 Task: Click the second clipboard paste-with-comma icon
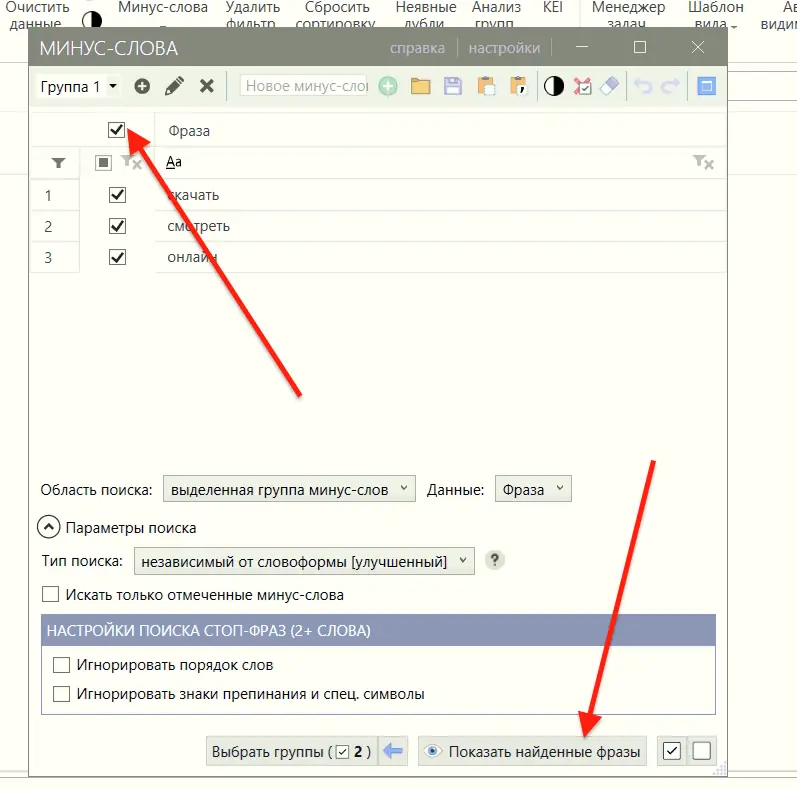tap(518, 86)
